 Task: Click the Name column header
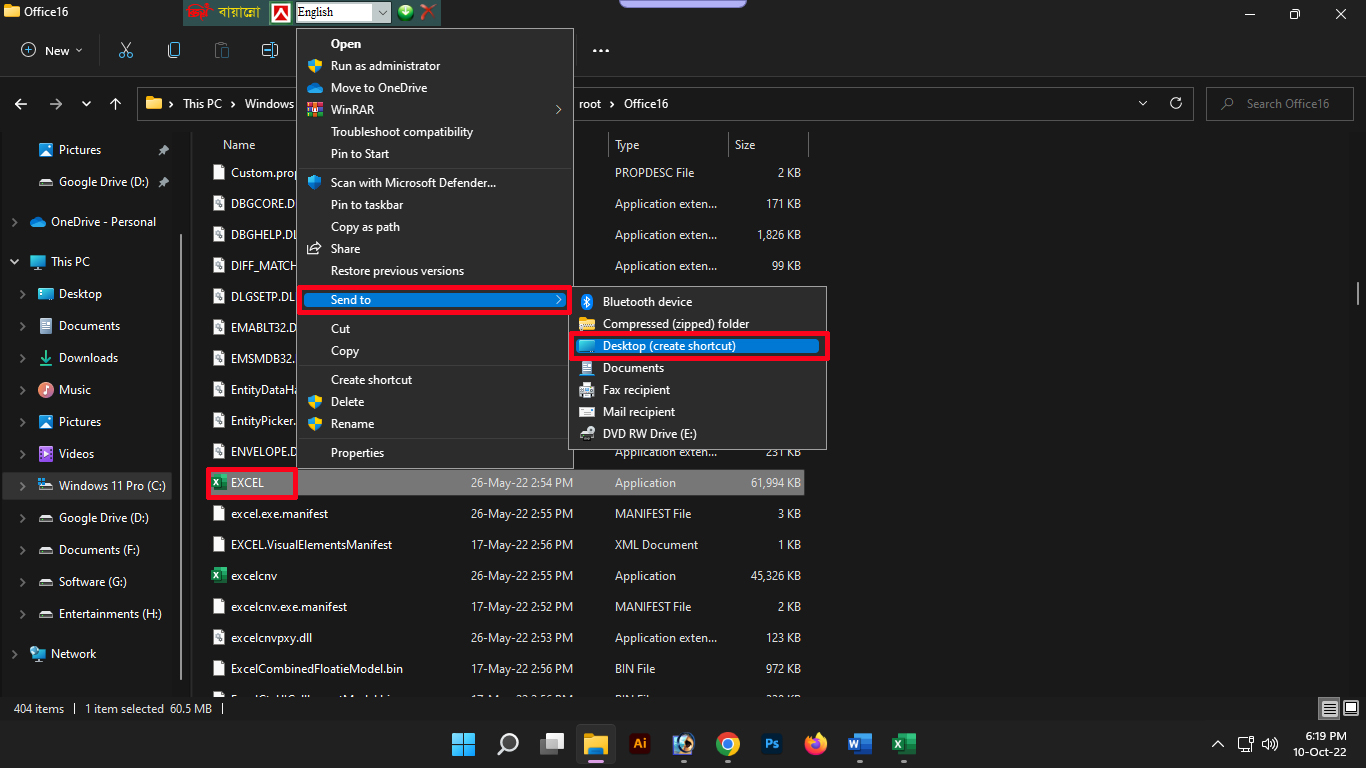[239, 145]
